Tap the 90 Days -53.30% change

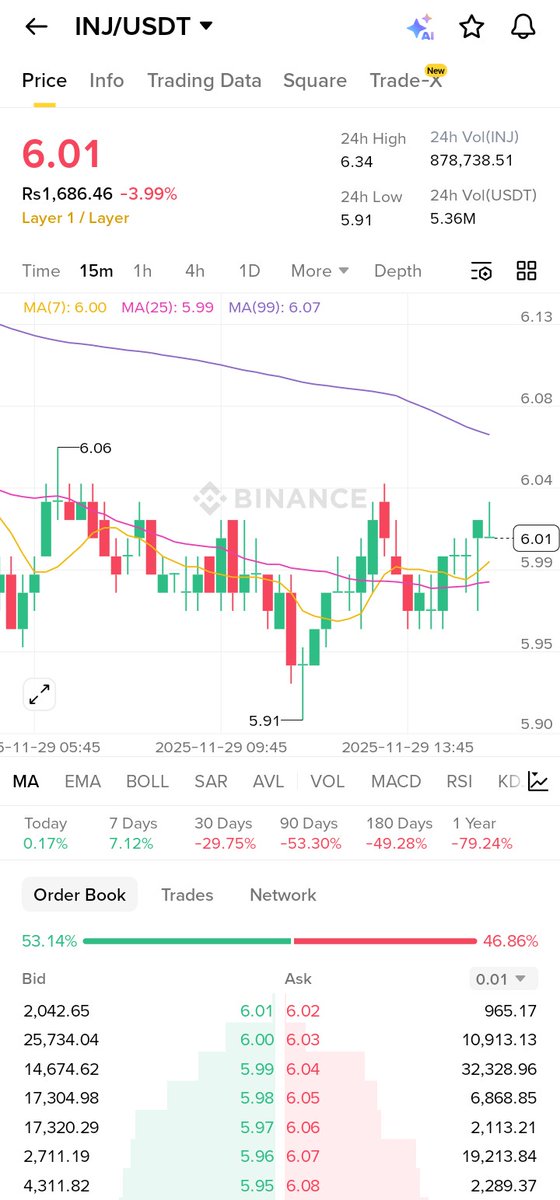click(310, 833)
